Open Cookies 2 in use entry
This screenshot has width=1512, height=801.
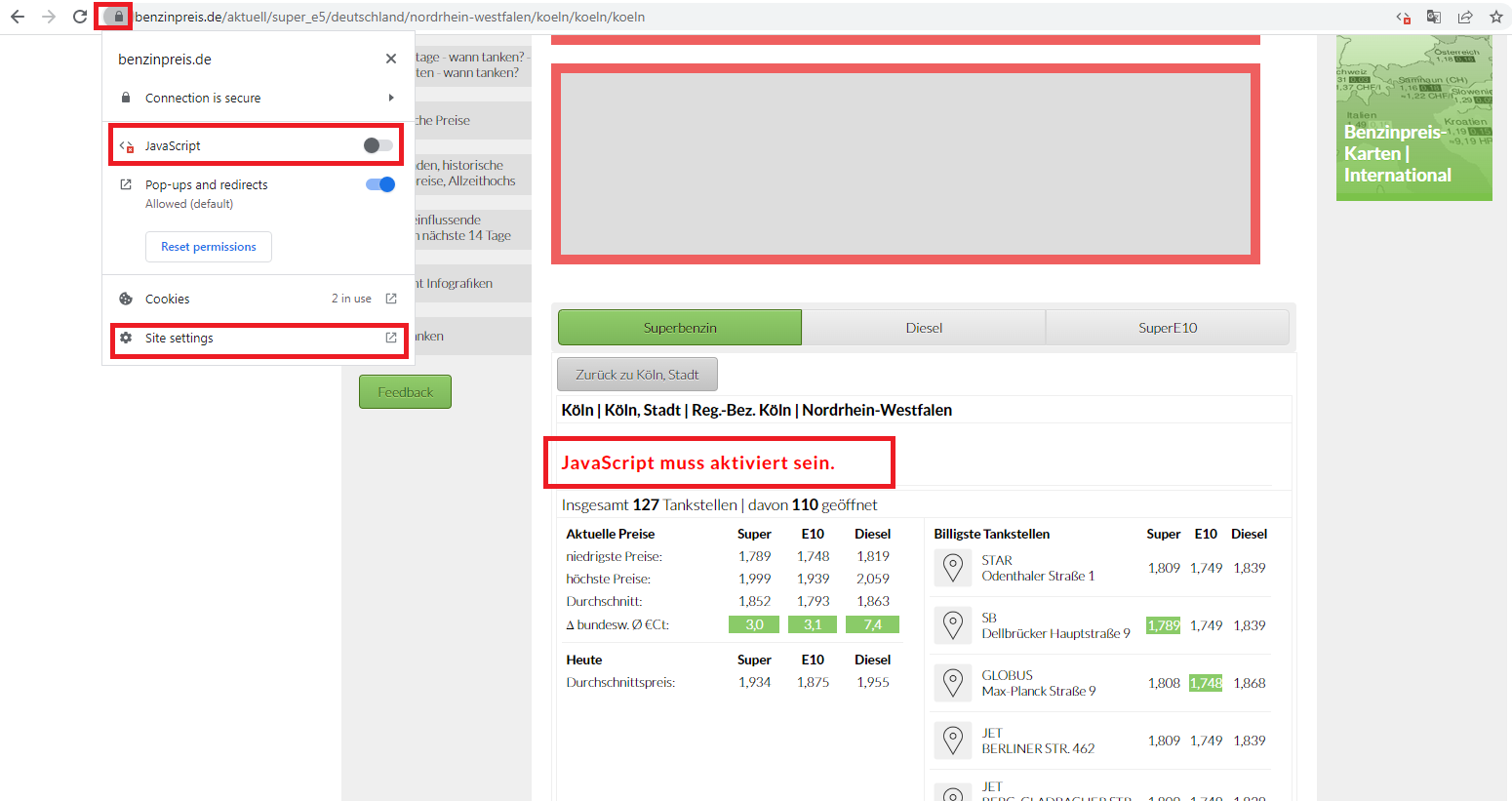click(x=259, y=299)
